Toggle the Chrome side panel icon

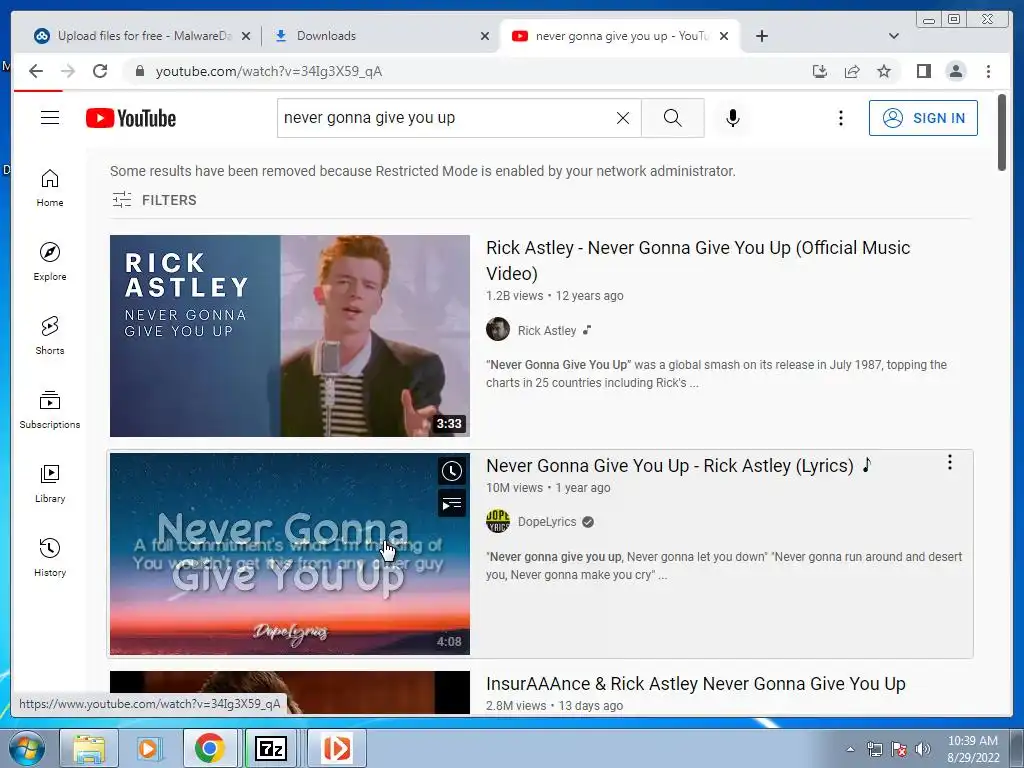coord(923,71)
